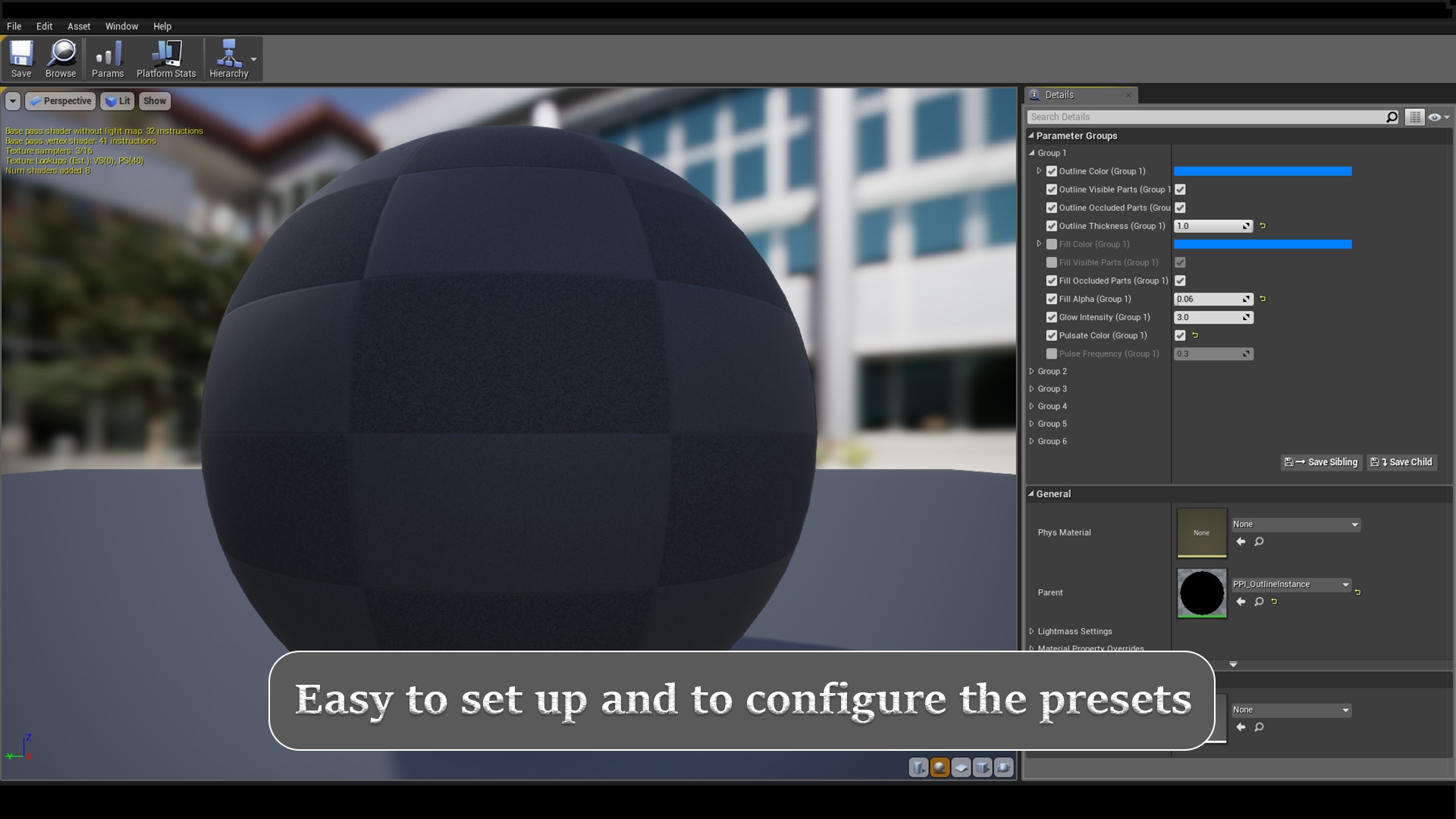Screen dimensions: 1456x819
Task: Click the Outline Color blue swatch
Action: [1263, 171]
